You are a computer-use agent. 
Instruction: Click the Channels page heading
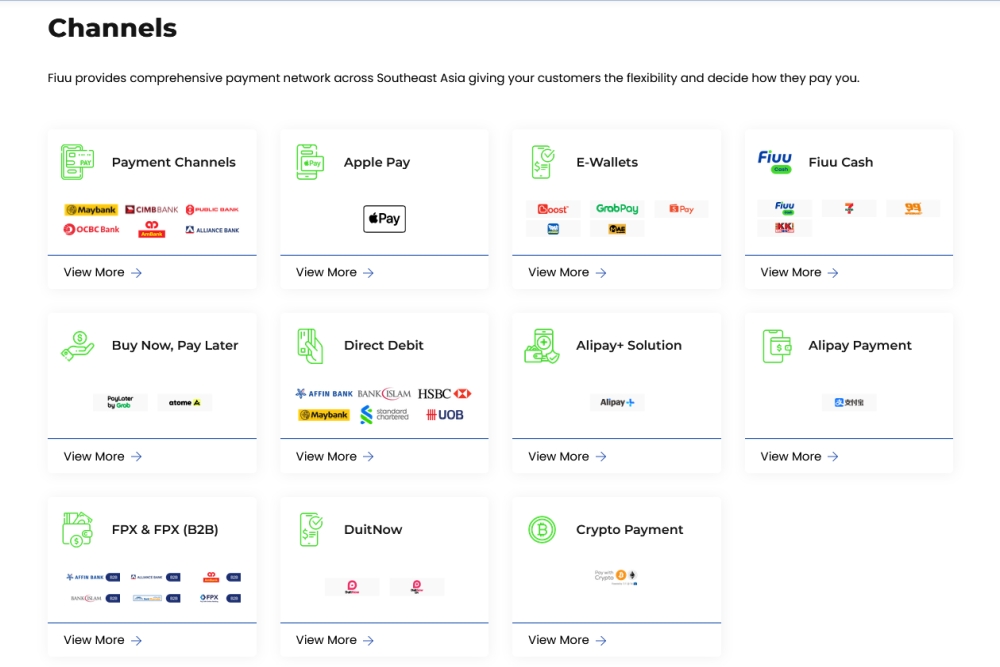[x=112, y=28]
